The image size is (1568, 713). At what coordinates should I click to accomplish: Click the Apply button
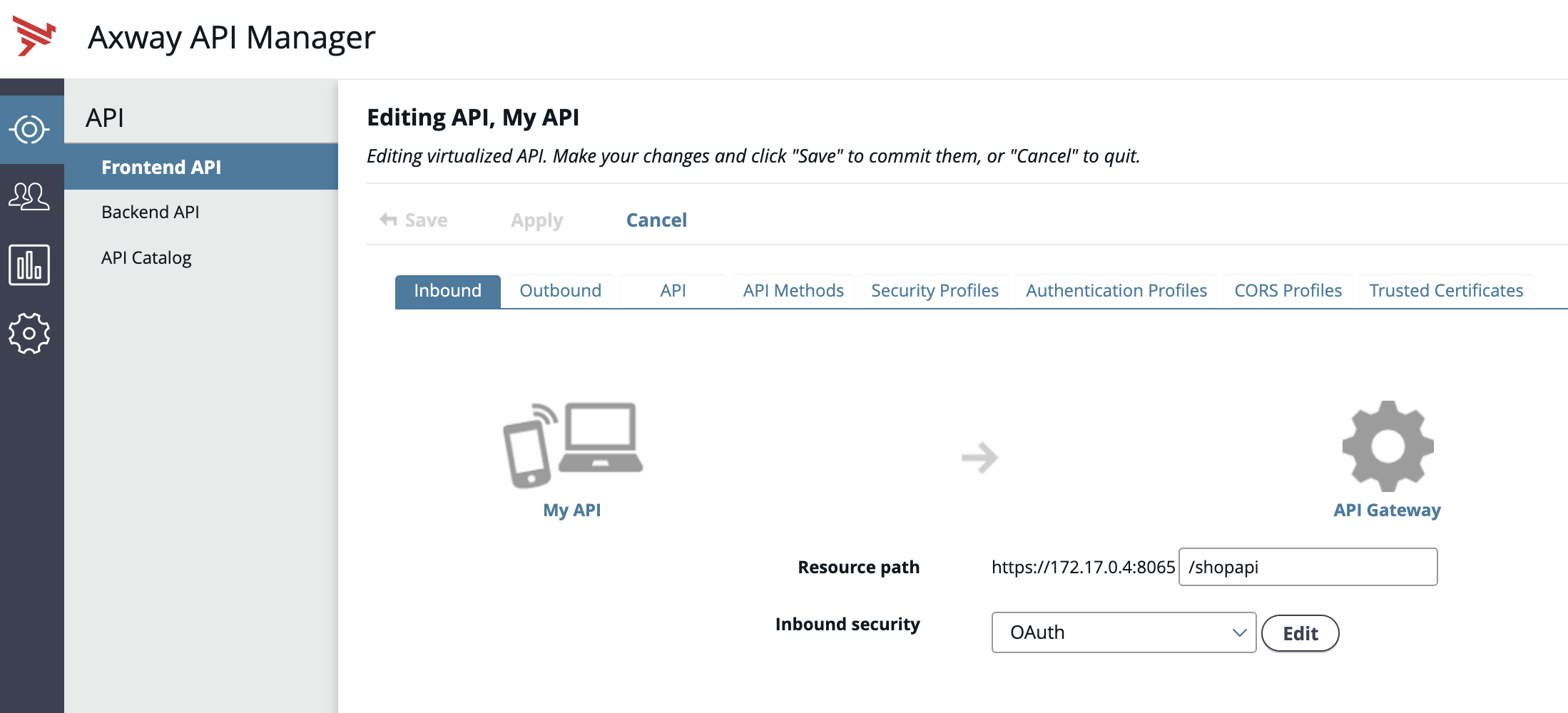click(536, 220)
